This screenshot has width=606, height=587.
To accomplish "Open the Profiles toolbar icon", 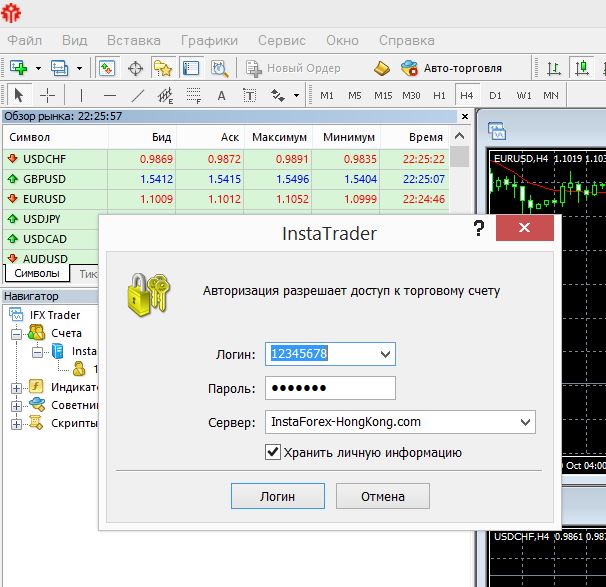I will click(x=59, y=68).
